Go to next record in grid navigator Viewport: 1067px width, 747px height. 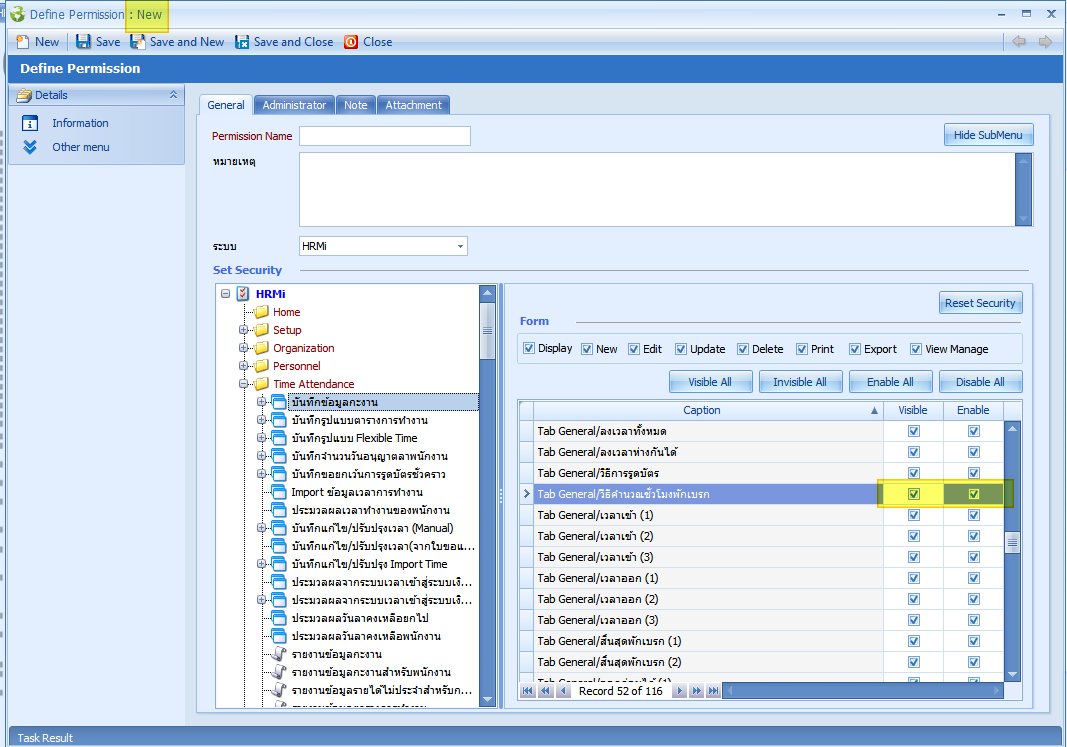[680, 691]
